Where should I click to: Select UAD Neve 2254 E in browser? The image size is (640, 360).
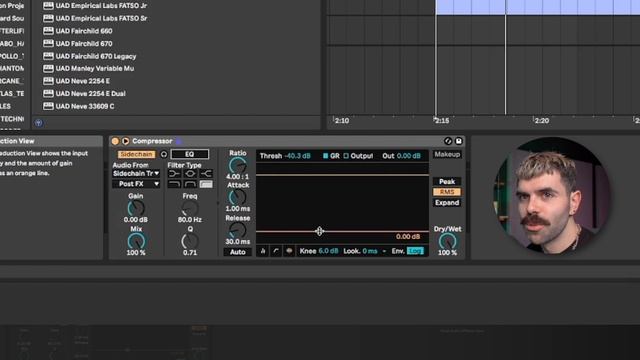coord(82,81)
